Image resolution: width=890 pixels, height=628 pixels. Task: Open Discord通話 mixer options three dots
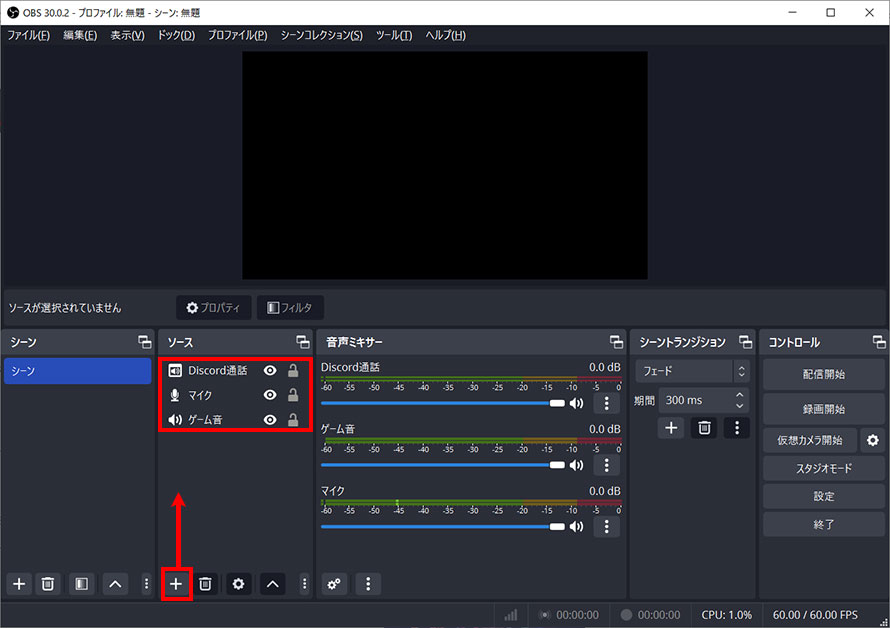606,403
